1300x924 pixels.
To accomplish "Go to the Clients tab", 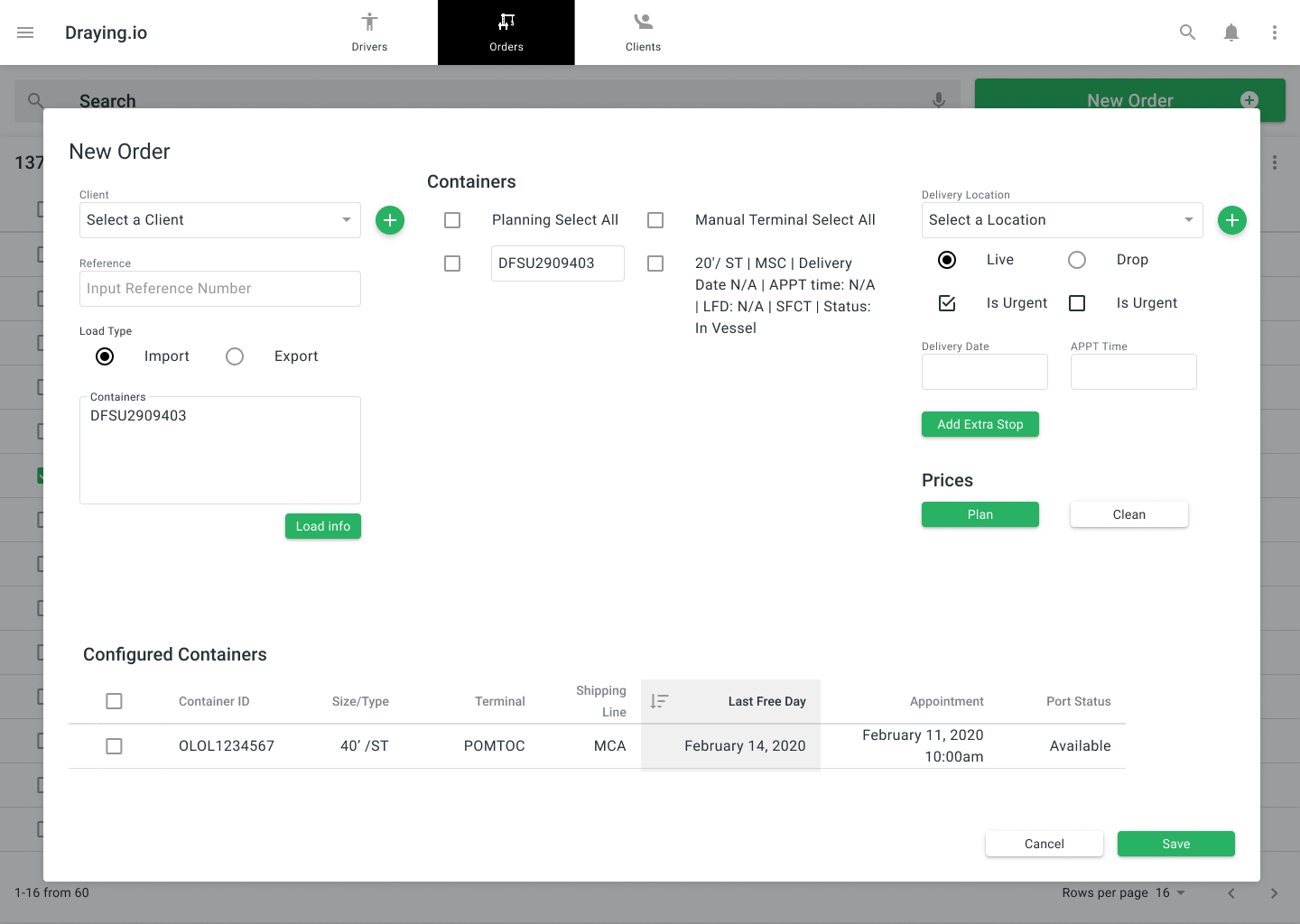I will 643,32.
